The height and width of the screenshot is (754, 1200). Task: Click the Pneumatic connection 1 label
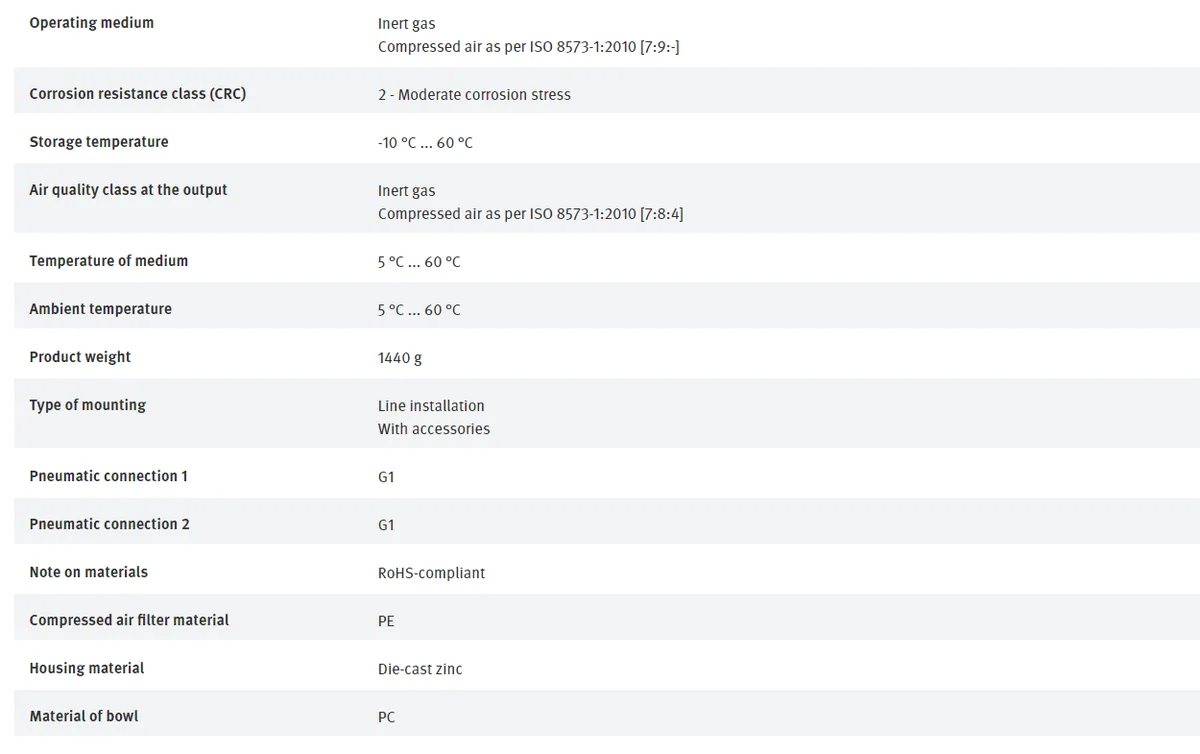coord(109,476)
